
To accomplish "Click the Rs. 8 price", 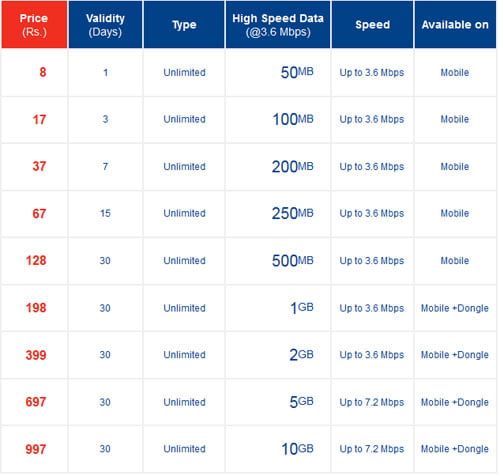I will pyautogui.click(x=43, y=72).
